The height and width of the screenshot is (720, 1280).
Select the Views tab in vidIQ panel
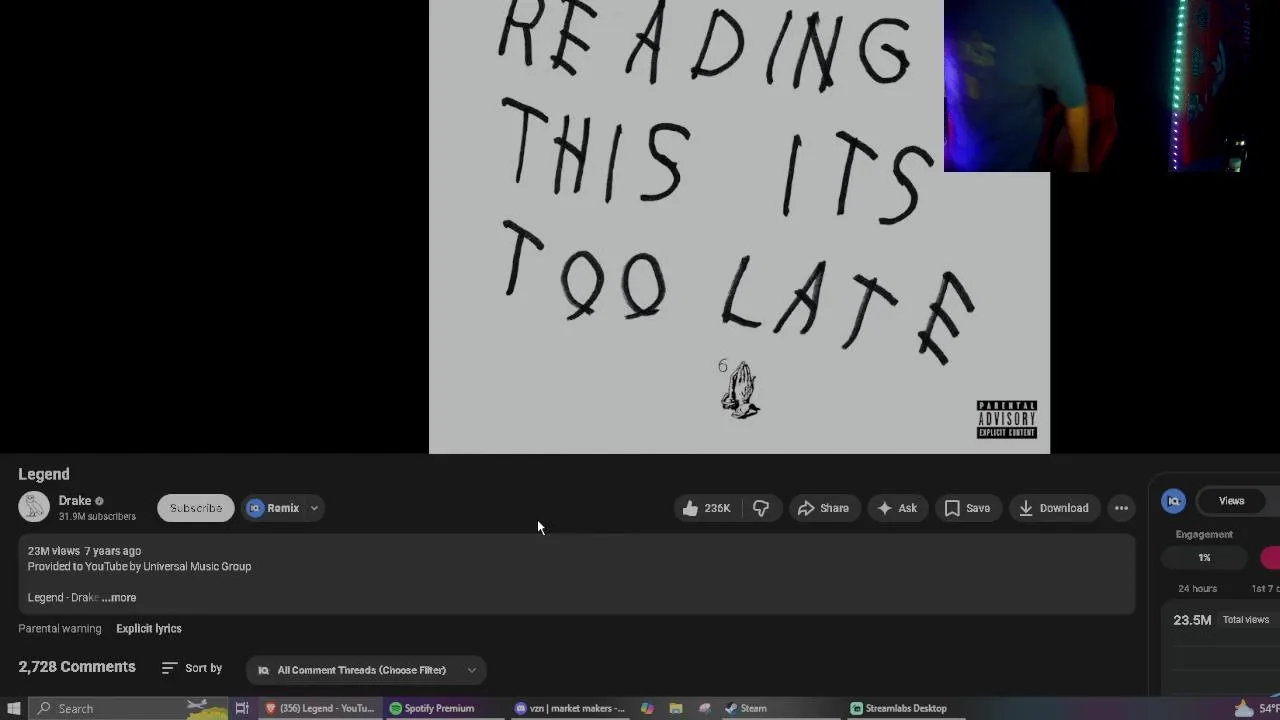(x=1232, y=501)
